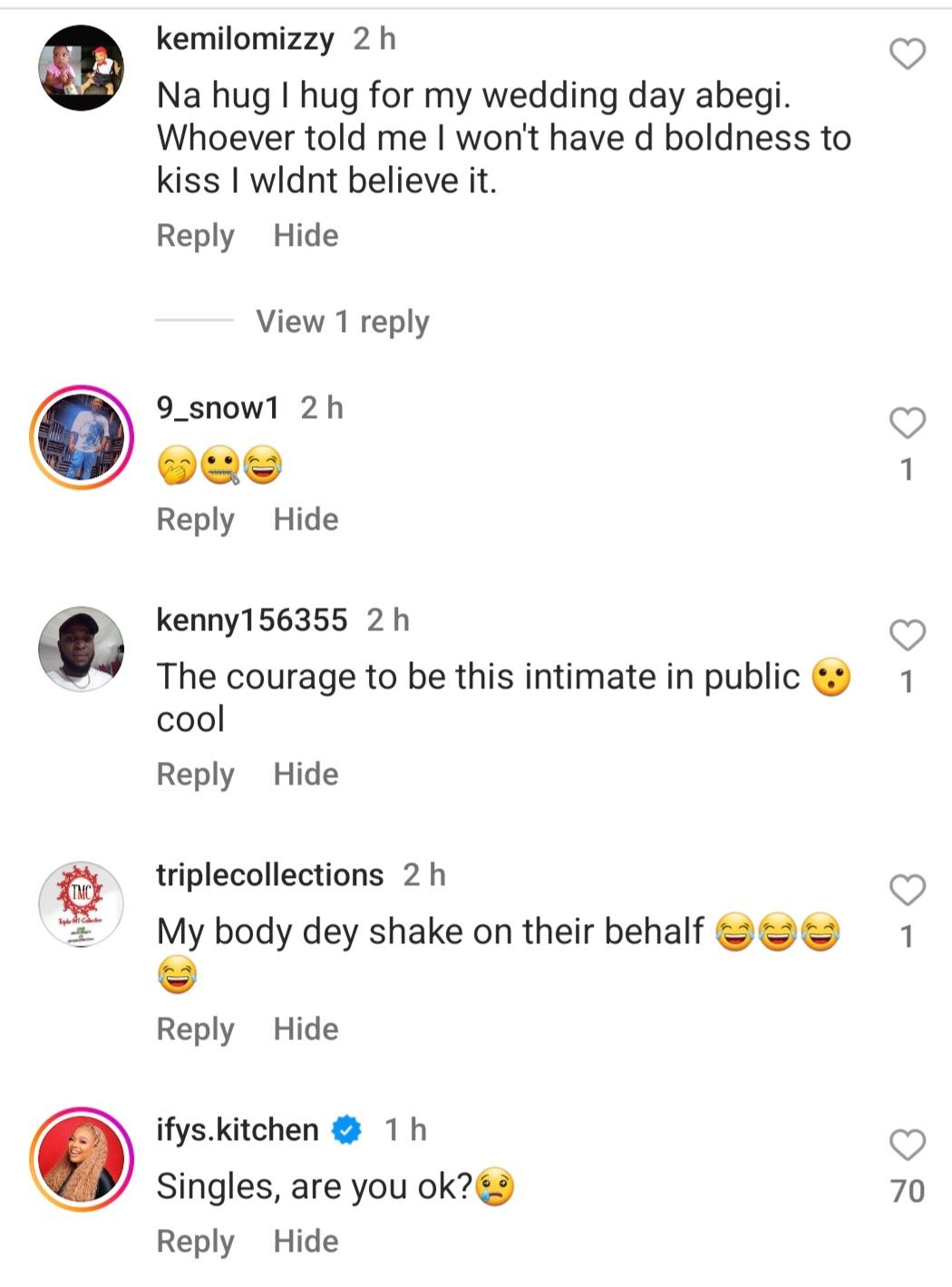The height and width of the screenshot is (1287, 952).
Task: Like kenny156355's comment
Action: click(907, 635)
